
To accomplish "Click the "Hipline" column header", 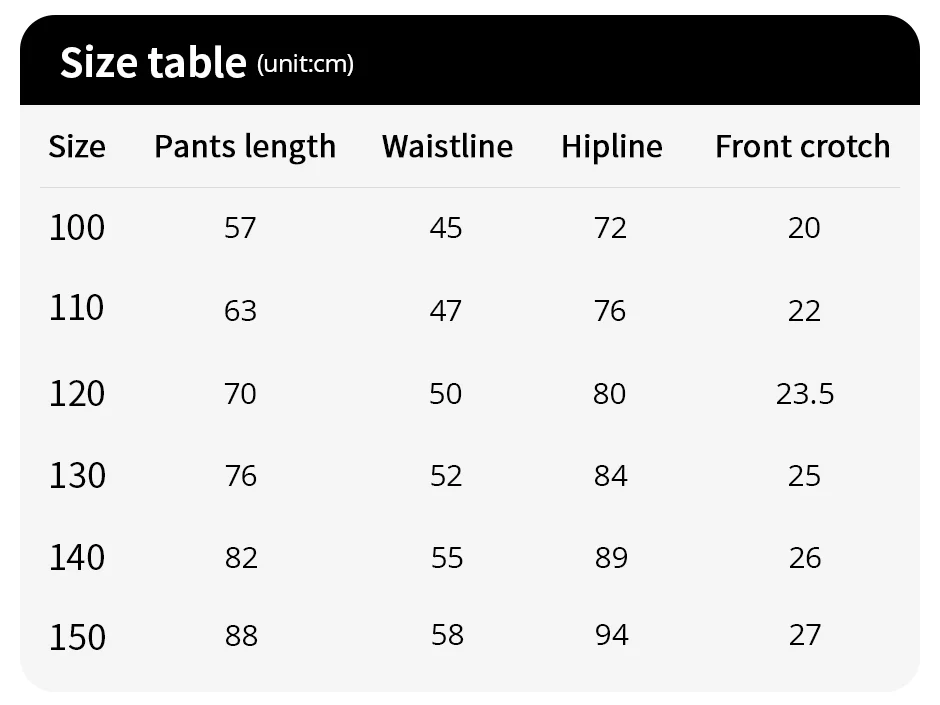I will (x=611, y=147).
